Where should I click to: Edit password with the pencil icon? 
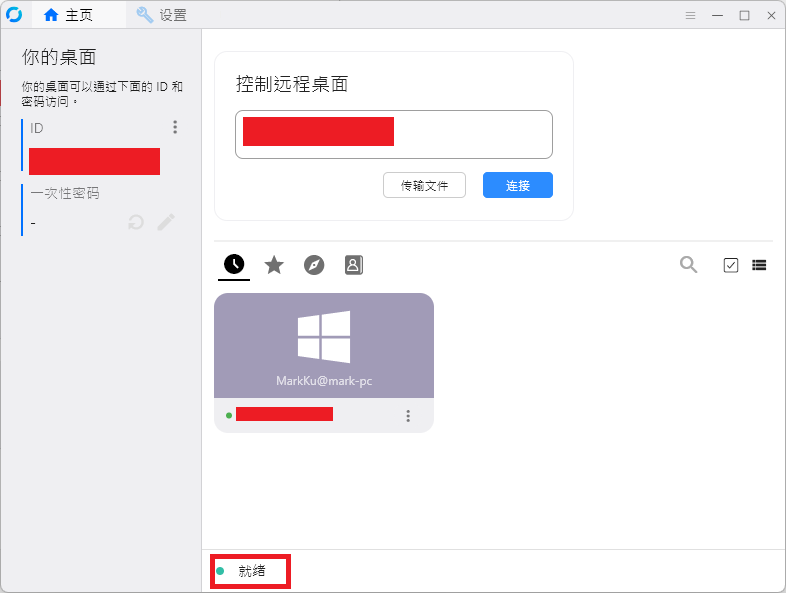coord(166,222)
